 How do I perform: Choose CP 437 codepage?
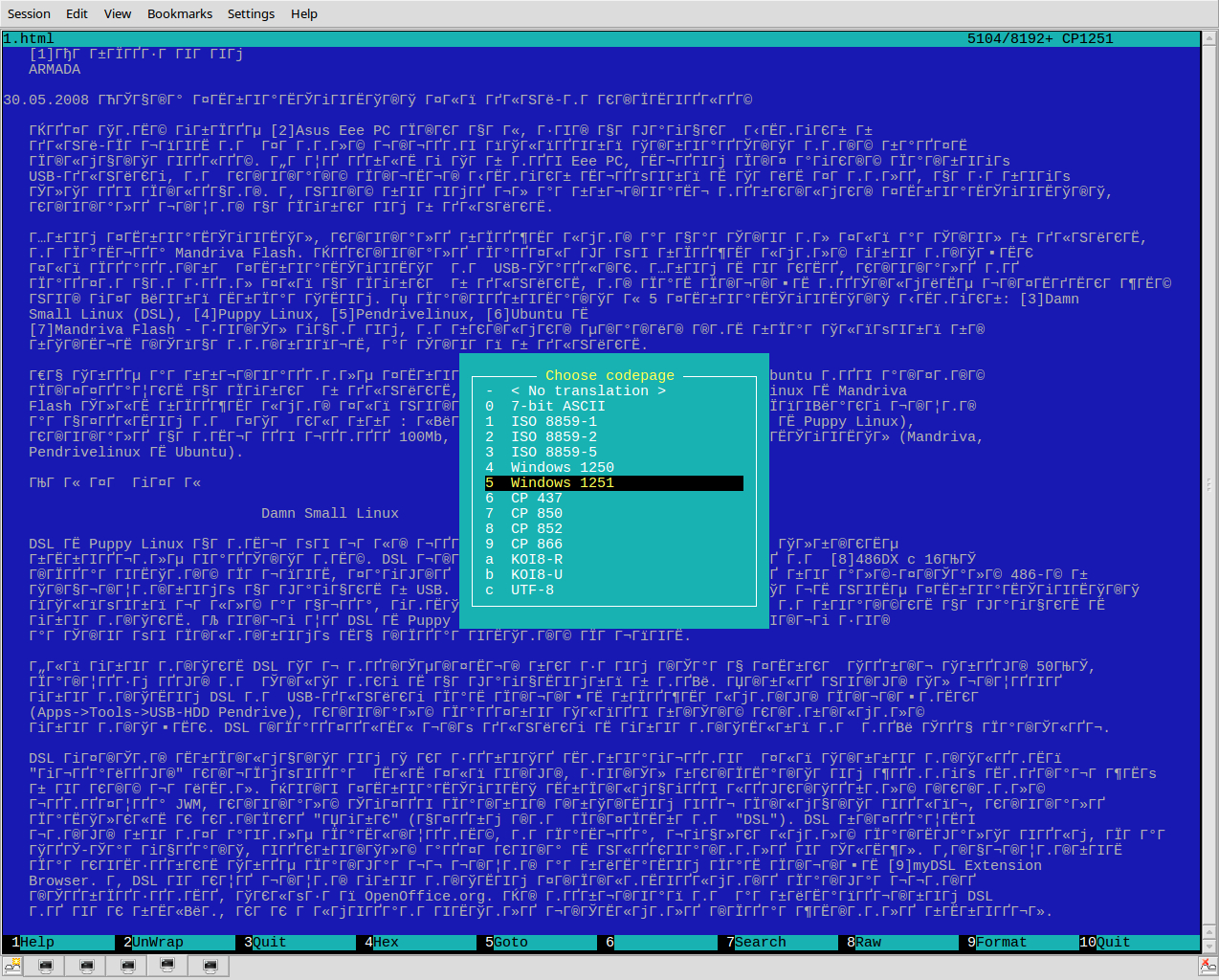pyautogui.click(x=613, y=498)
